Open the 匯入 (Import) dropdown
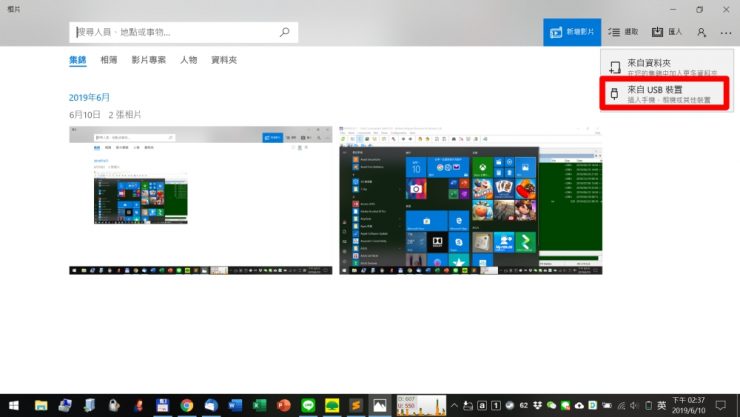The image size is (740, 417). point(666,32)
